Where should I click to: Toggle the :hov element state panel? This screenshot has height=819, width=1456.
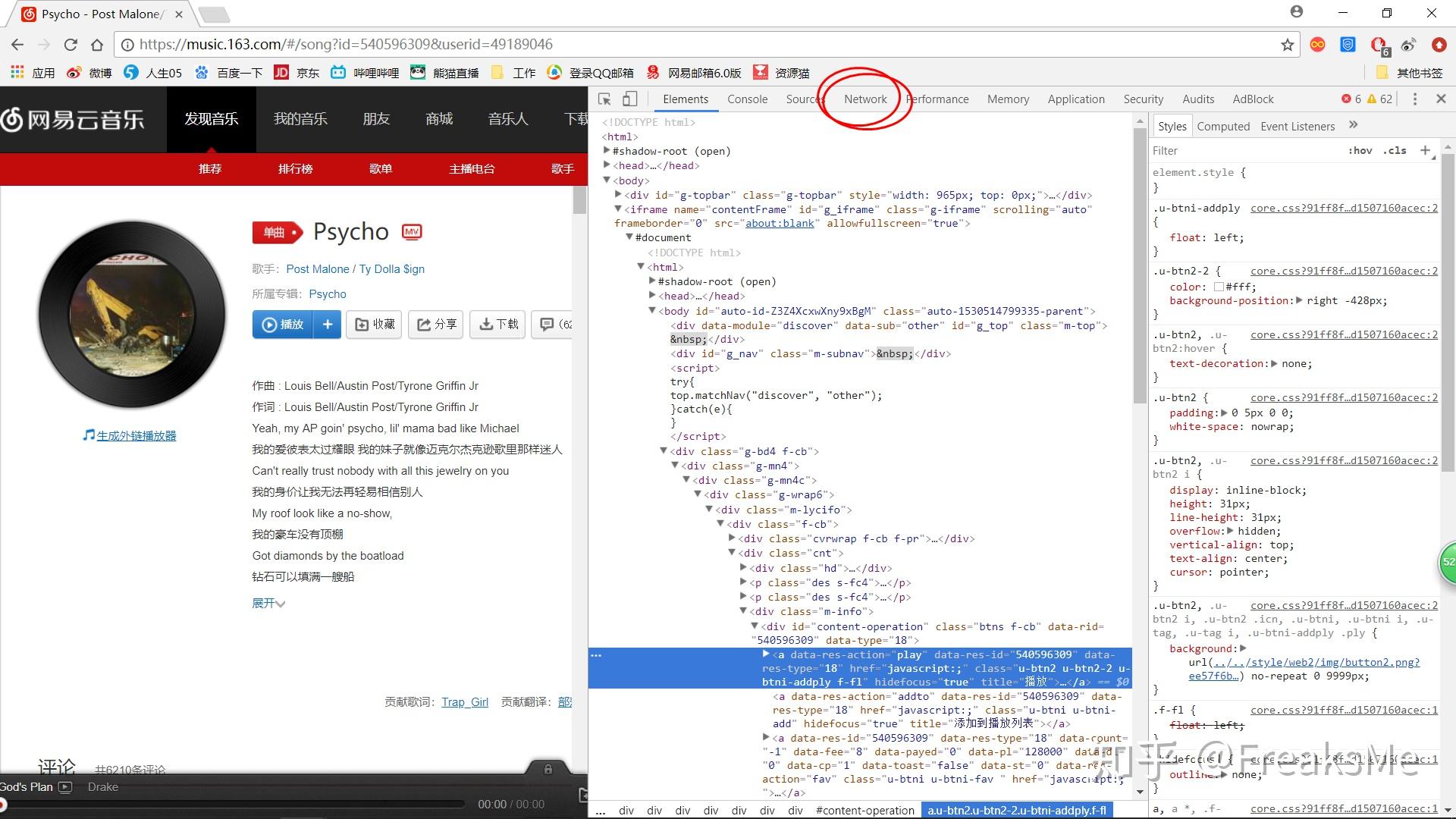[x=1360, y=150]
